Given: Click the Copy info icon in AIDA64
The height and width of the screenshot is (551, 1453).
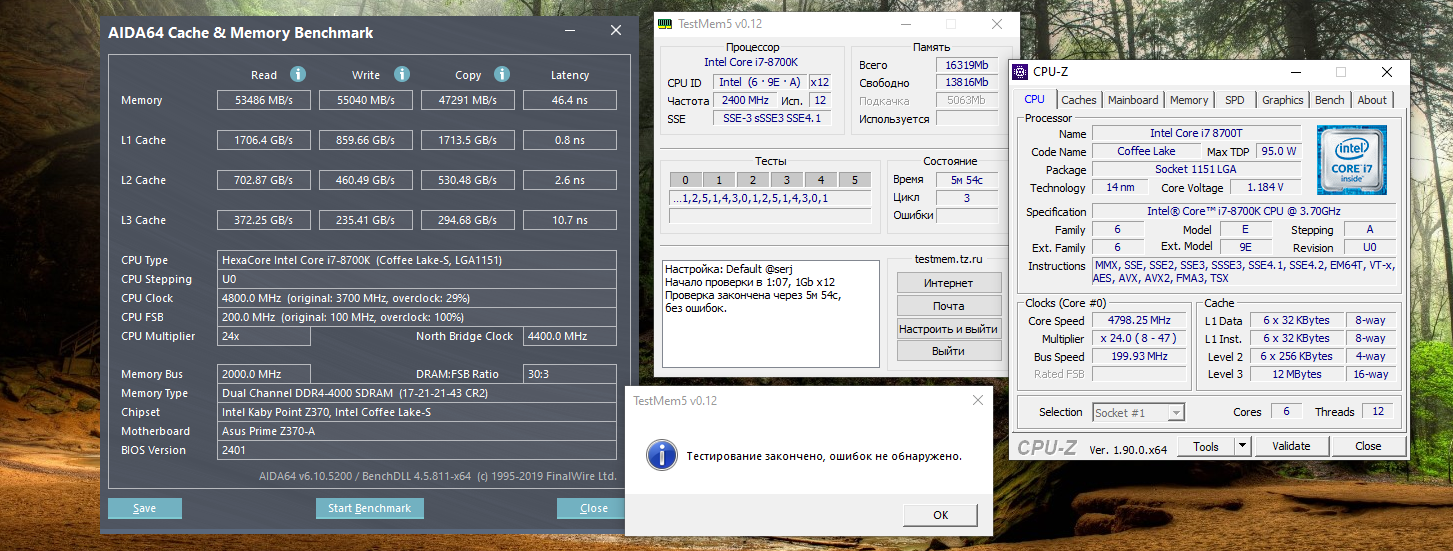Looking at the screenshot, I should point(502,74).
